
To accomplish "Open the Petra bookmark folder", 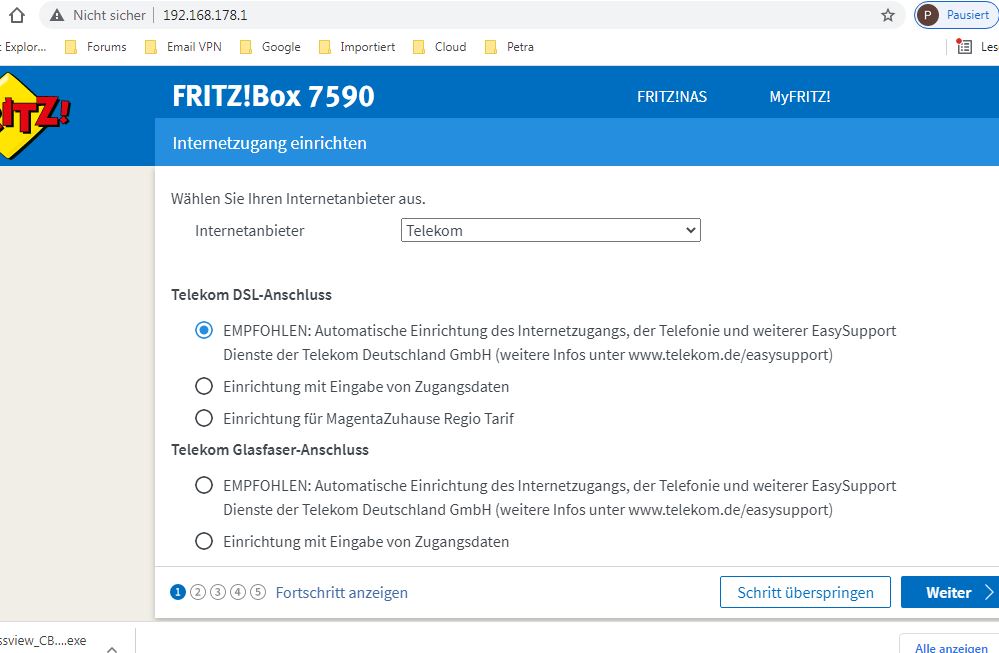I will [509, 47].
